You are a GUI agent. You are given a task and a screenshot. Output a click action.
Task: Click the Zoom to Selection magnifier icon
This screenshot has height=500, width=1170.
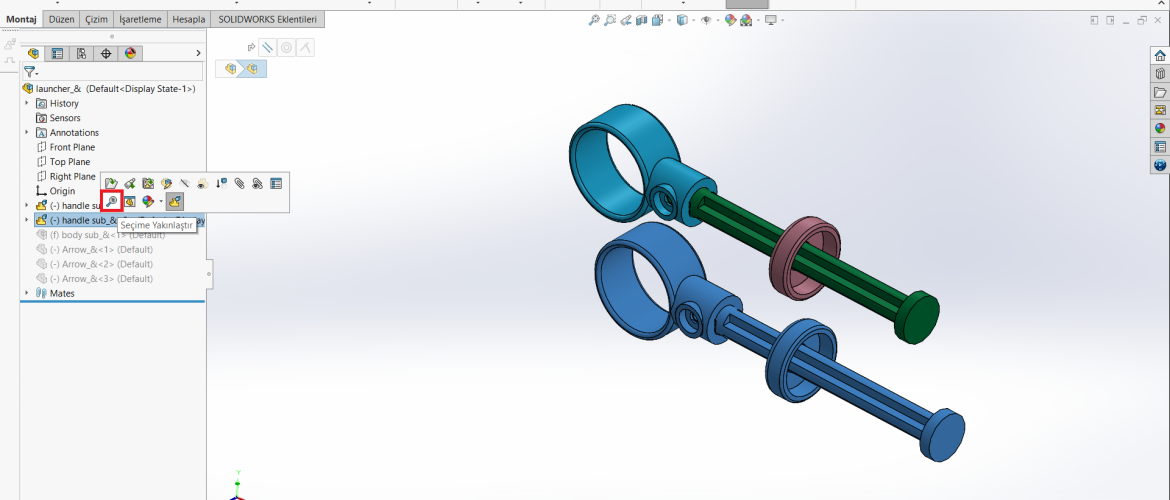pyautogui.click(x=112, y=202)
